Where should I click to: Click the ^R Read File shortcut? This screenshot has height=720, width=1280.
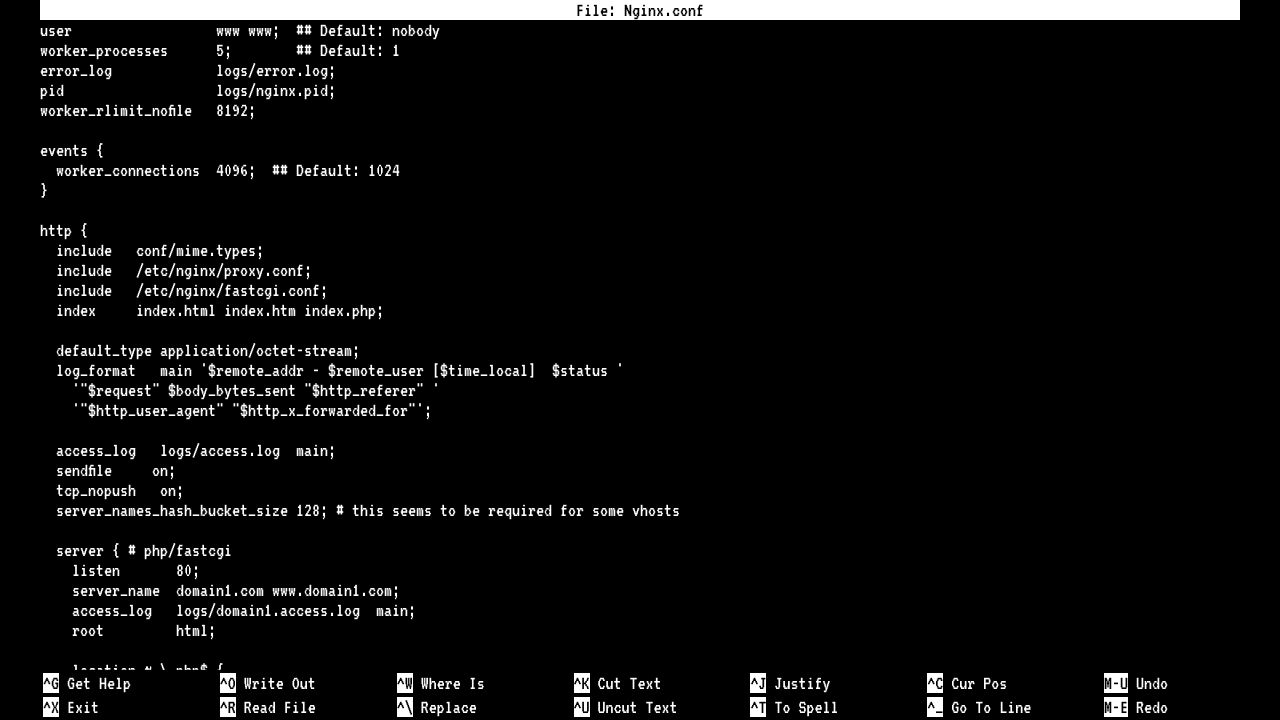268,708
